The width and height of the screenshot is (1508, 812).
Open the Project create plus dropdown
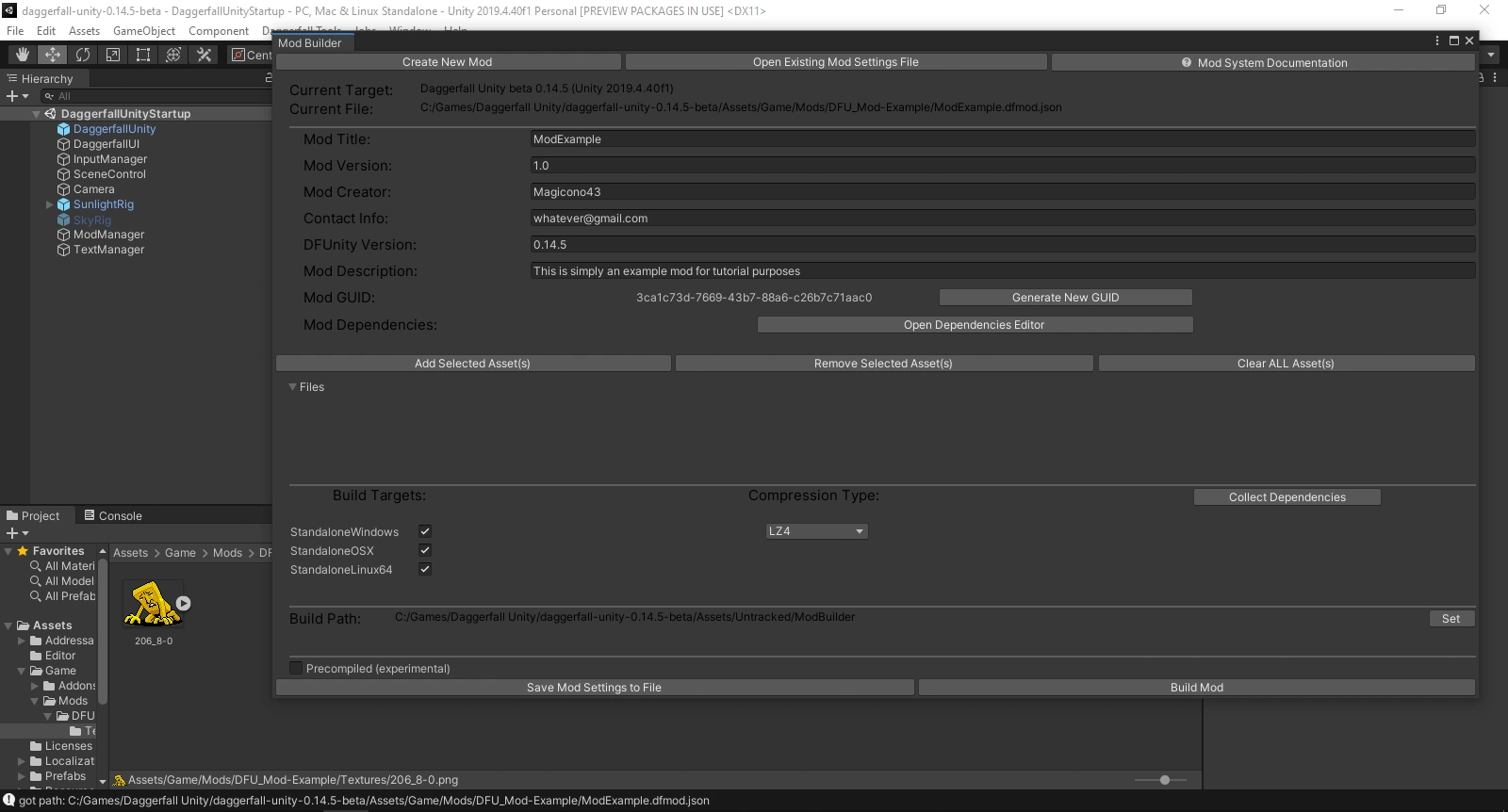pos(18,533)
